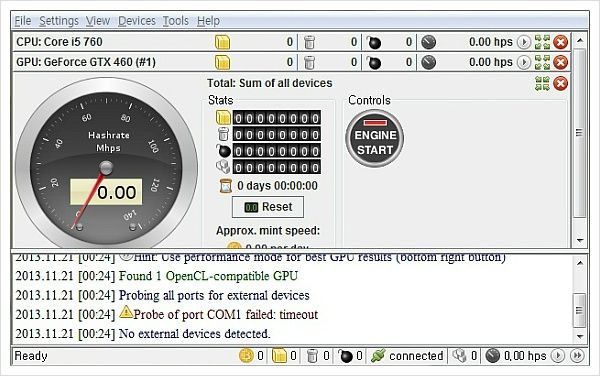Click hourglass uptime icon in Stats
This screenshot has width=600, height=376.
click(226, 186)
